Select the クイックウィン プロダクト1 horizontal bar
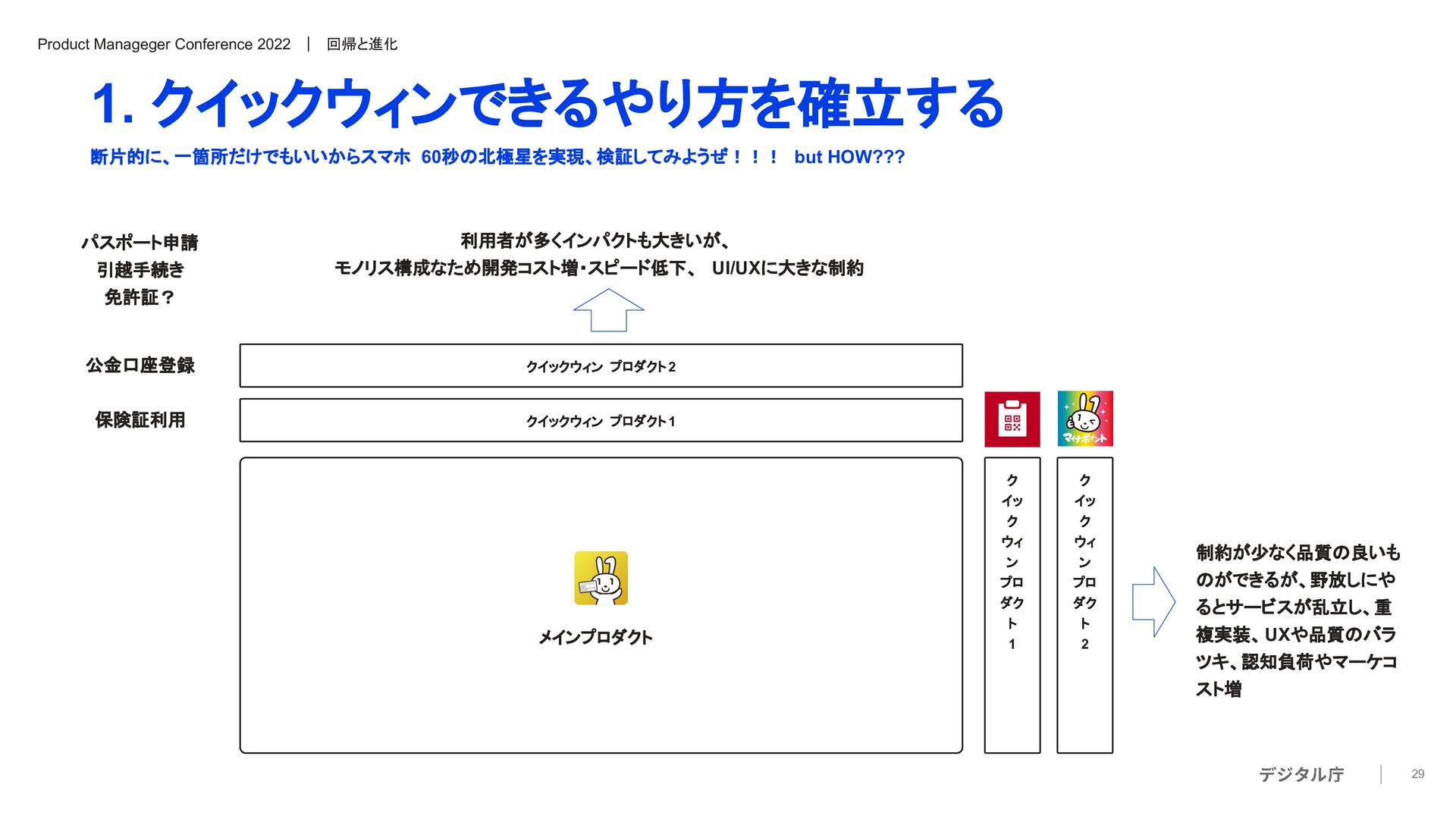The height and width of the screenshot is (819, 1456). click(x=601, y=421)
